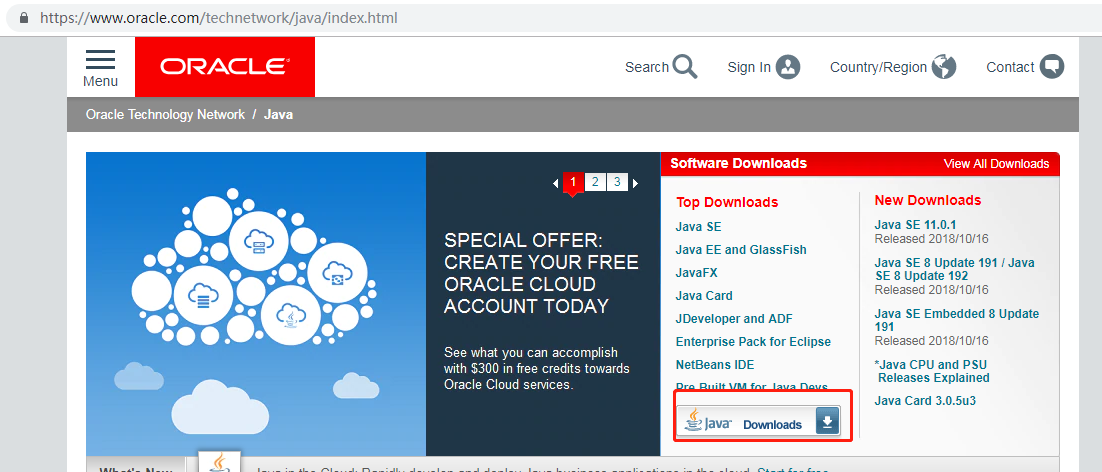Click the Country/Region text
The image size is (1102, 472).
click(879, 67)
